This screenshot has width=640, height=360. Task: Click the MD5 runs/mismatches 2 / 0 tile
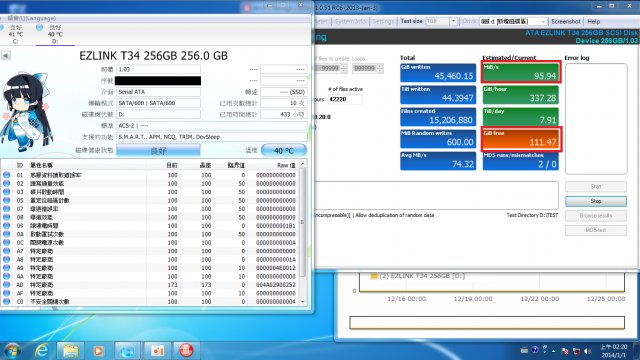(x=520, y=161)
